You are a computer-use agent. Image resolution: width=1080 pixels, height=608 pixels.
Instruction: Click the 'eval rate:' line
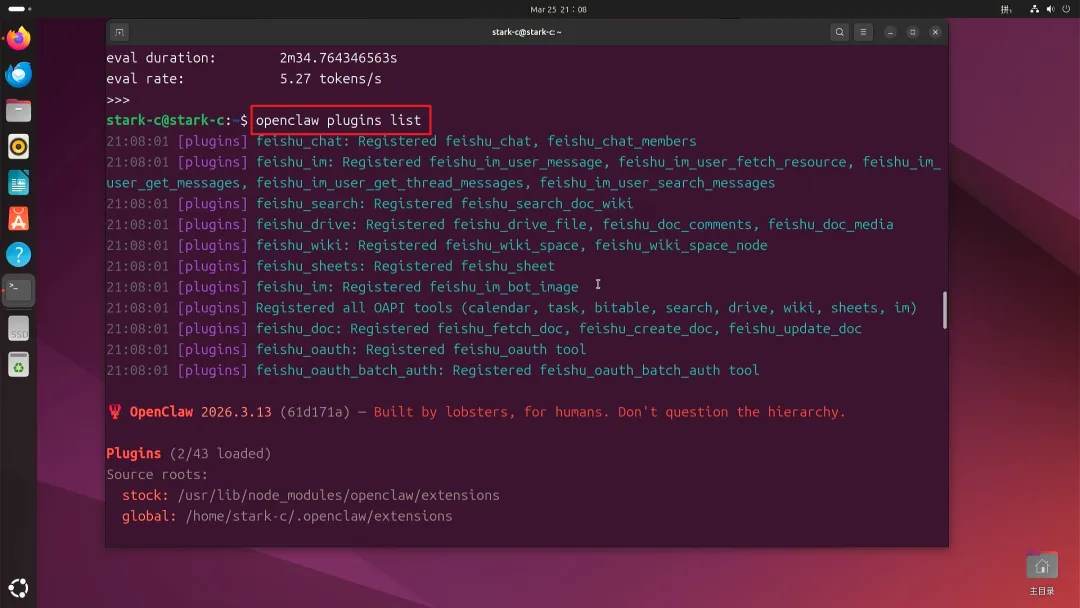click(244, 78)
